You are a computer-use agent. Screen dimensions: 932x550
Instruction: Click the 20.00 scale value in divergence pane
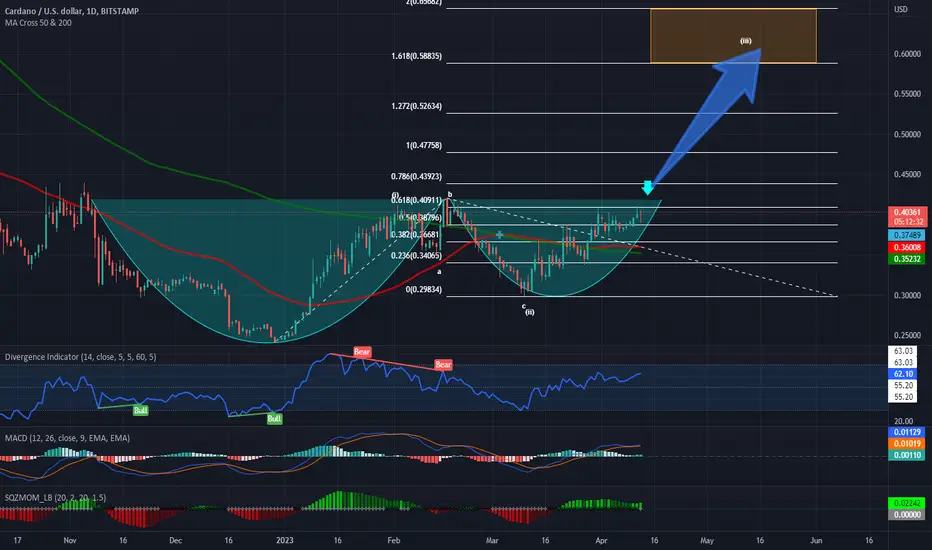(903, 421)
